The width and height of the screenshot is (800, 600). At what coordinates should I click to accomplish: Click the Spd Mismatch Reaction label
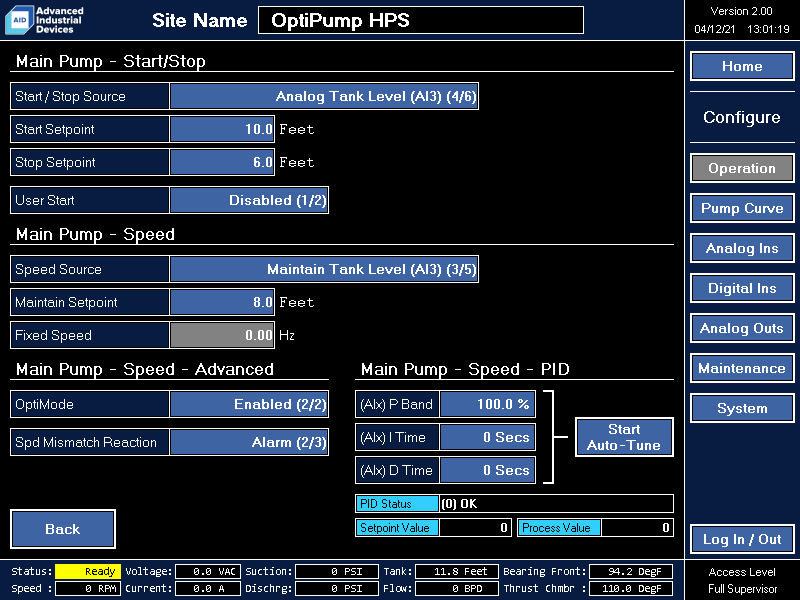[86, 442]
